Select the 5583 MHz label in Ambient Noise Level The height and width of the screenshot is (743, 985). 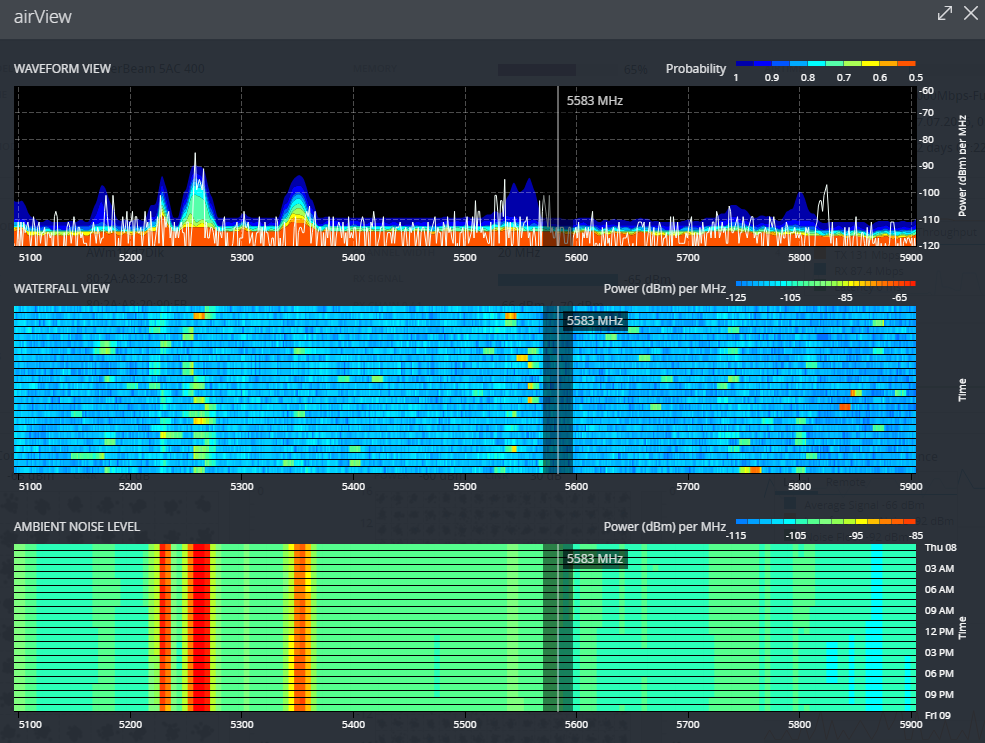click(594, 559)
